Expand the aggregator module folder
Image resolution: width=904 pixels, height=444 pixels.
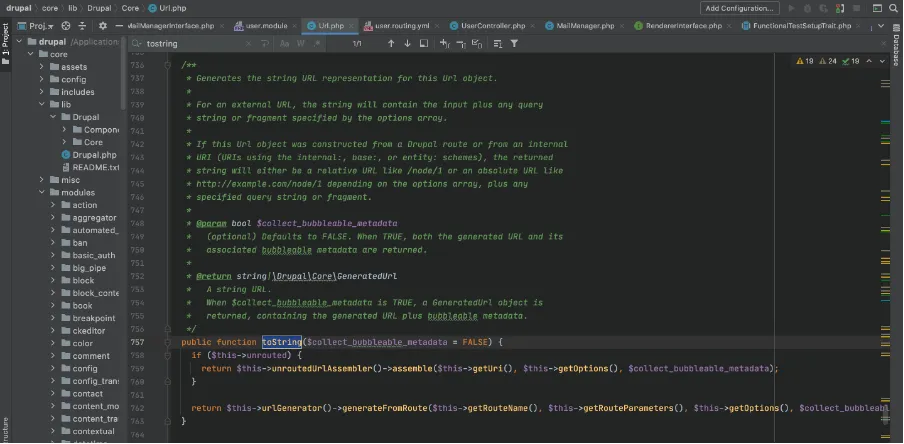[52, 217]
